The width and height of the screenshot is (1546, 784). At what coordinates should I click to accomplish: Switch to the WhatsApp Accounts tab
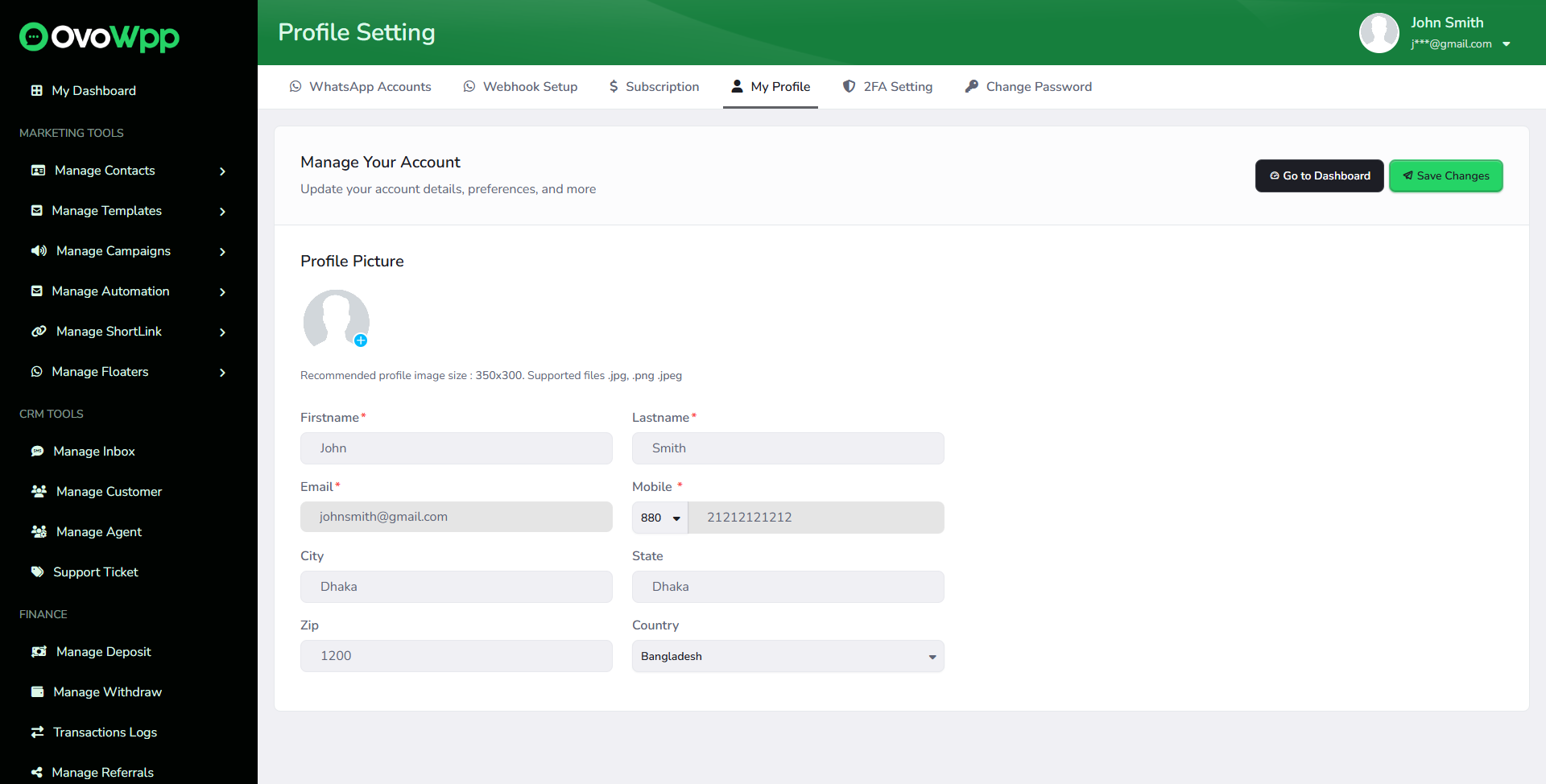pos(361,87)
